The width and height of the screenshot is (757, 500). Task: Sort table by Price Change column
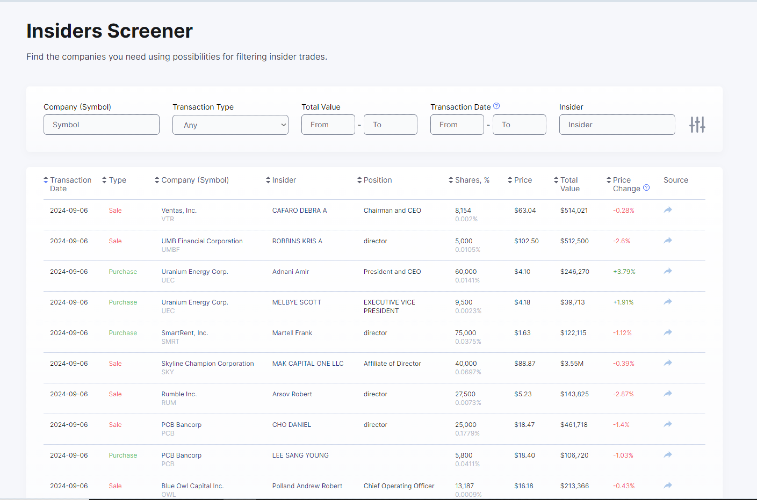(623, 184)
